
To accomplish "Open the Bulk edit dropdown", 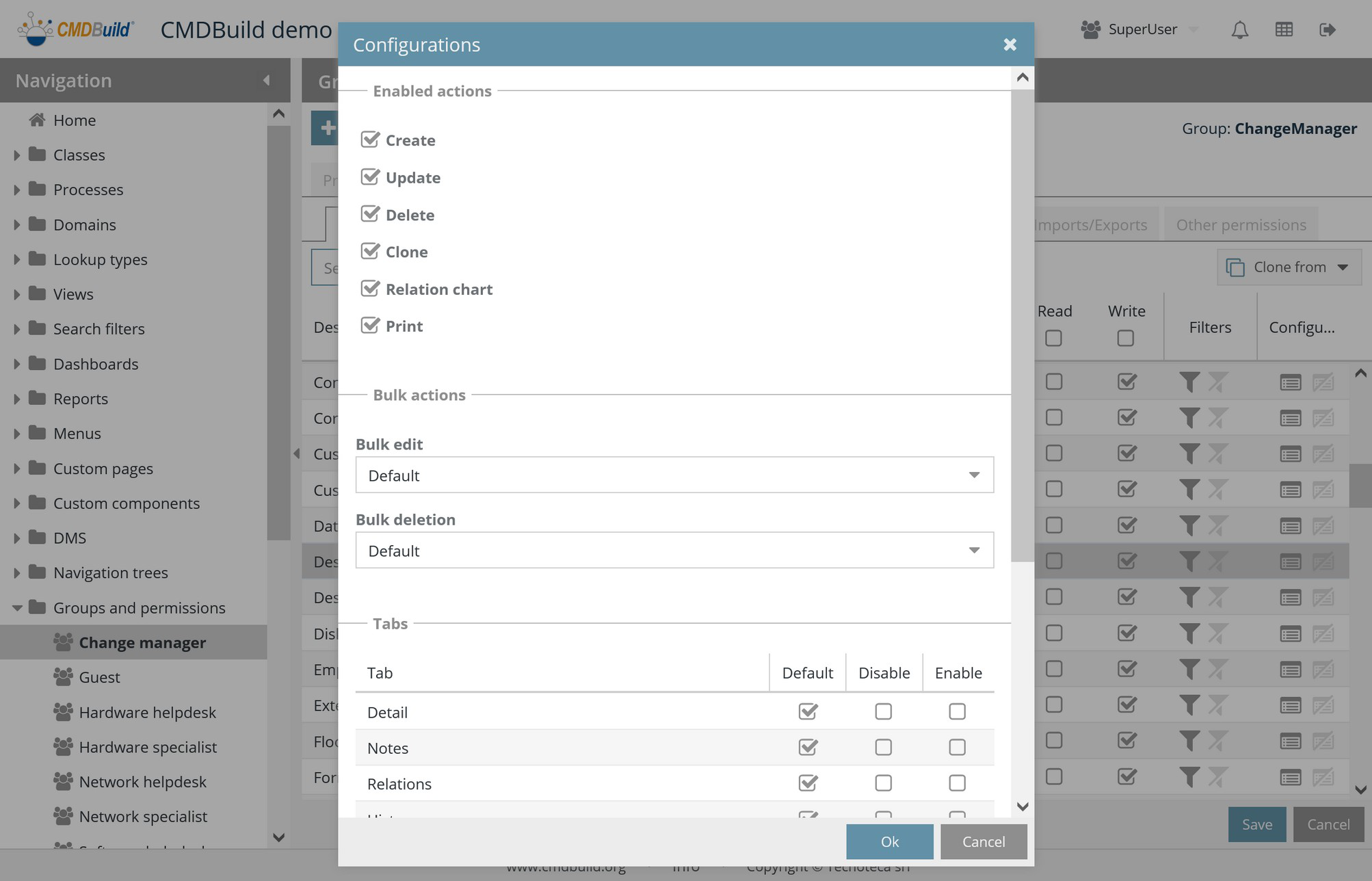I will tap(674, 475).
